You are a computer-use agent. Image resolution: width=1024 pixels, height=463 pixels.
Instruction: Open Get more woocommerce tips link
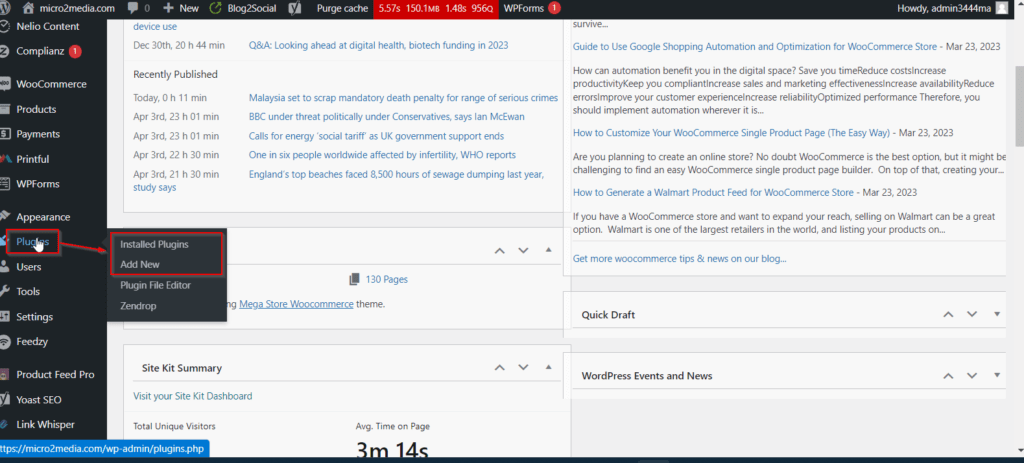679,259
